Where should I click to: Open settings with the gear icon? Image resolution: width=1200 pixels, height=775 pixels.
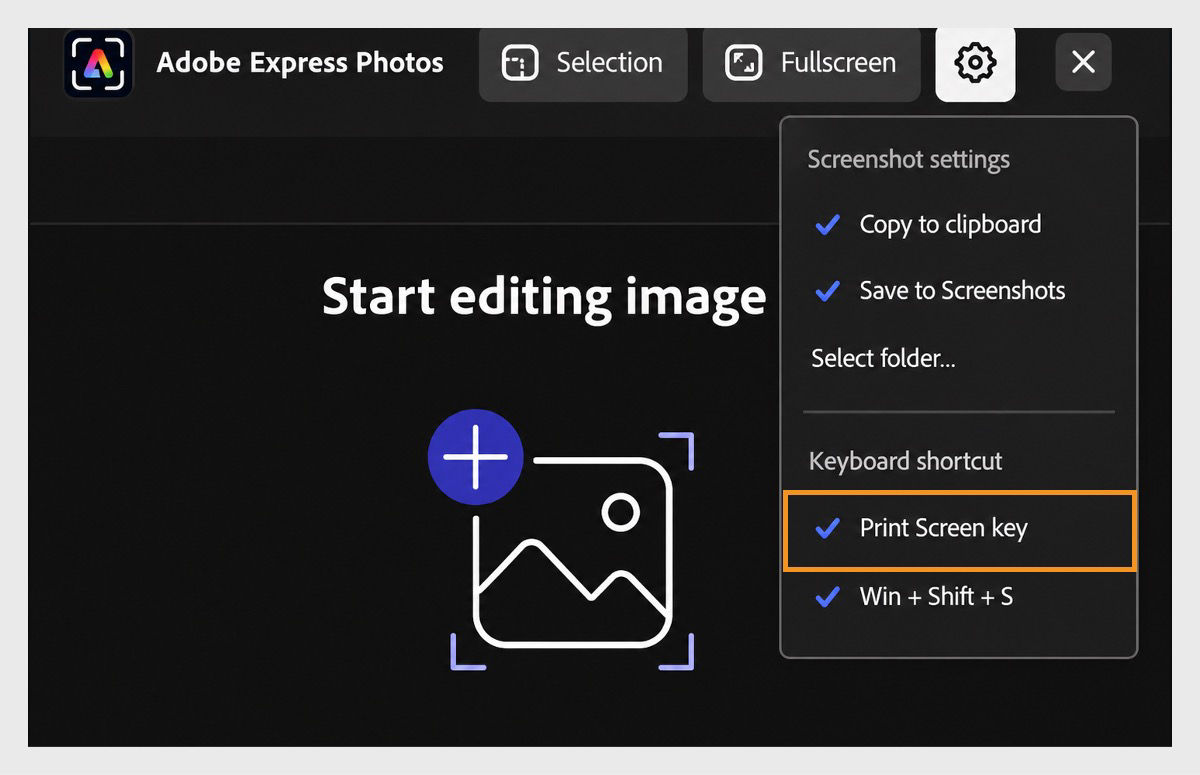point(975,63)
